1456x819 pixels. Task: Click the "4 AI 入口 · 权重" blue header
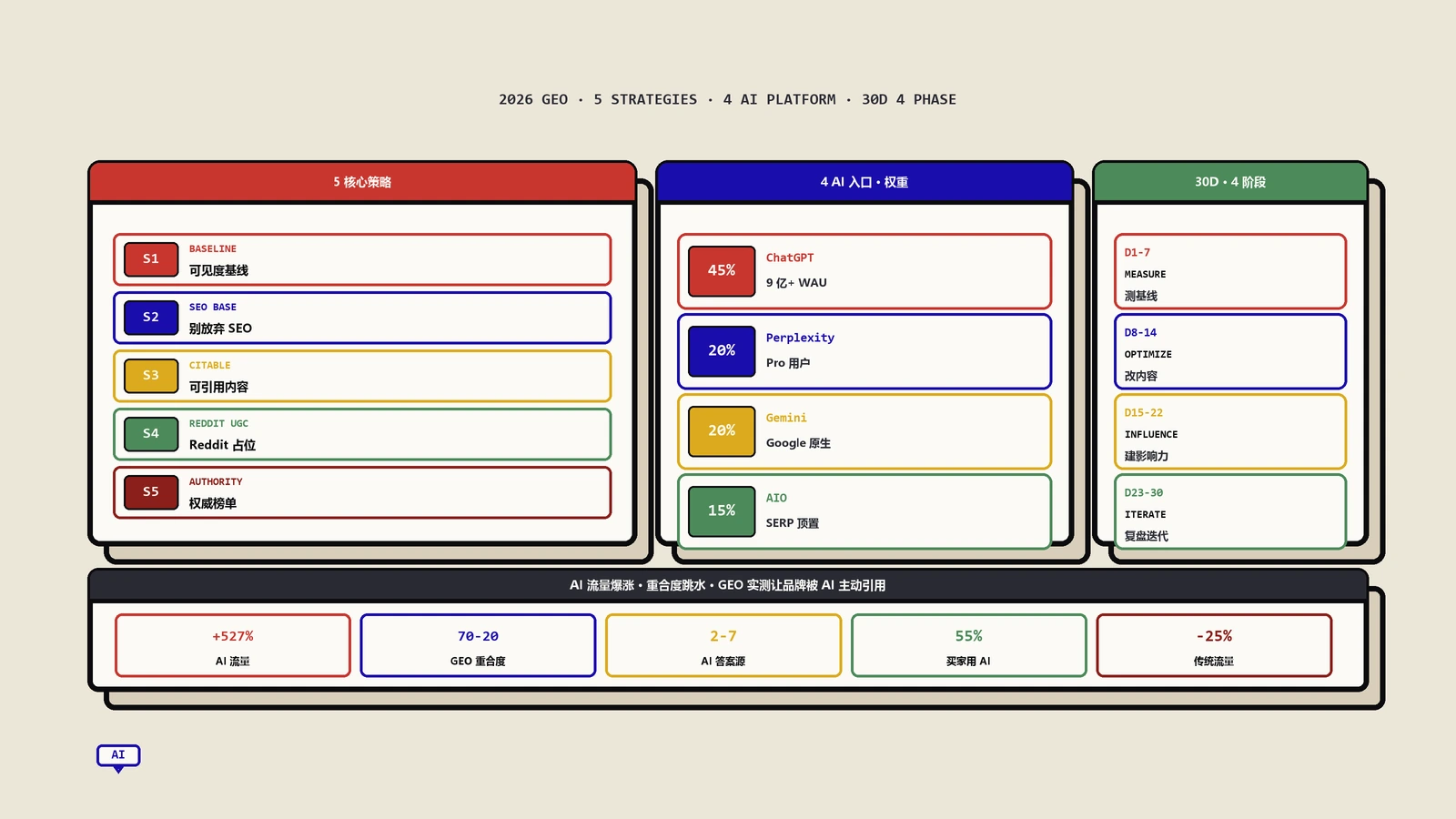(864, 182)
